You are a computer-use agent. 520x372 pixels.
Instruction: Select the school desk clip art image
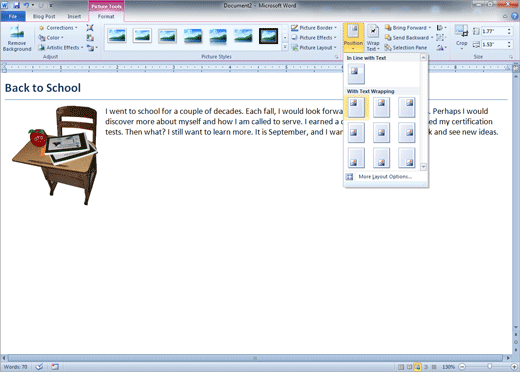pyautogui.click(x=55, y=155)
